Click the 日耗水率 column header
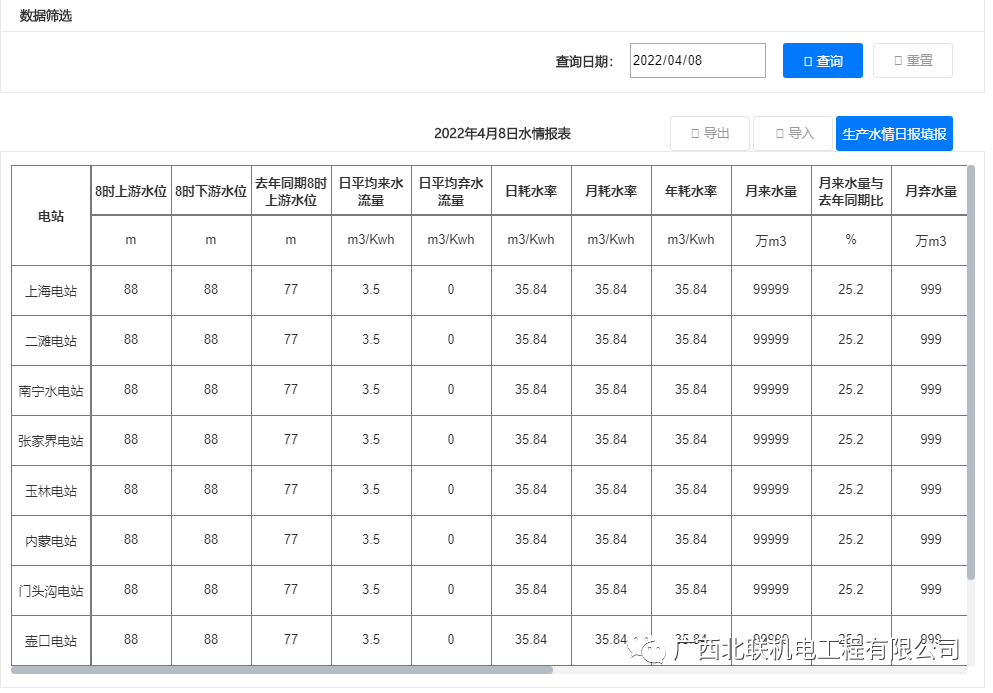Image resolution: width=993 pixels, height=693 pixels. point(531,191)
